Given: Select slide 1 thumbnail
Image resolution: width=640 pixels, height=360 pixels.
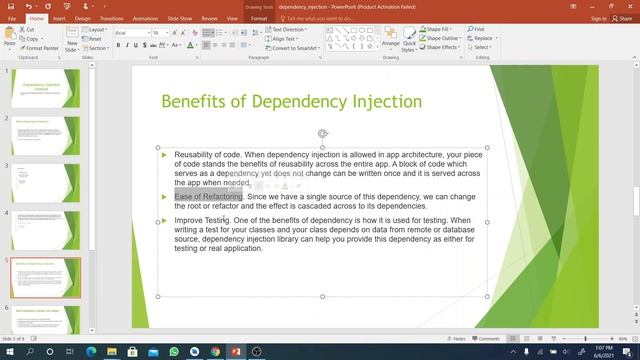Looking at the screenshot, I should [x=45, y=88].
